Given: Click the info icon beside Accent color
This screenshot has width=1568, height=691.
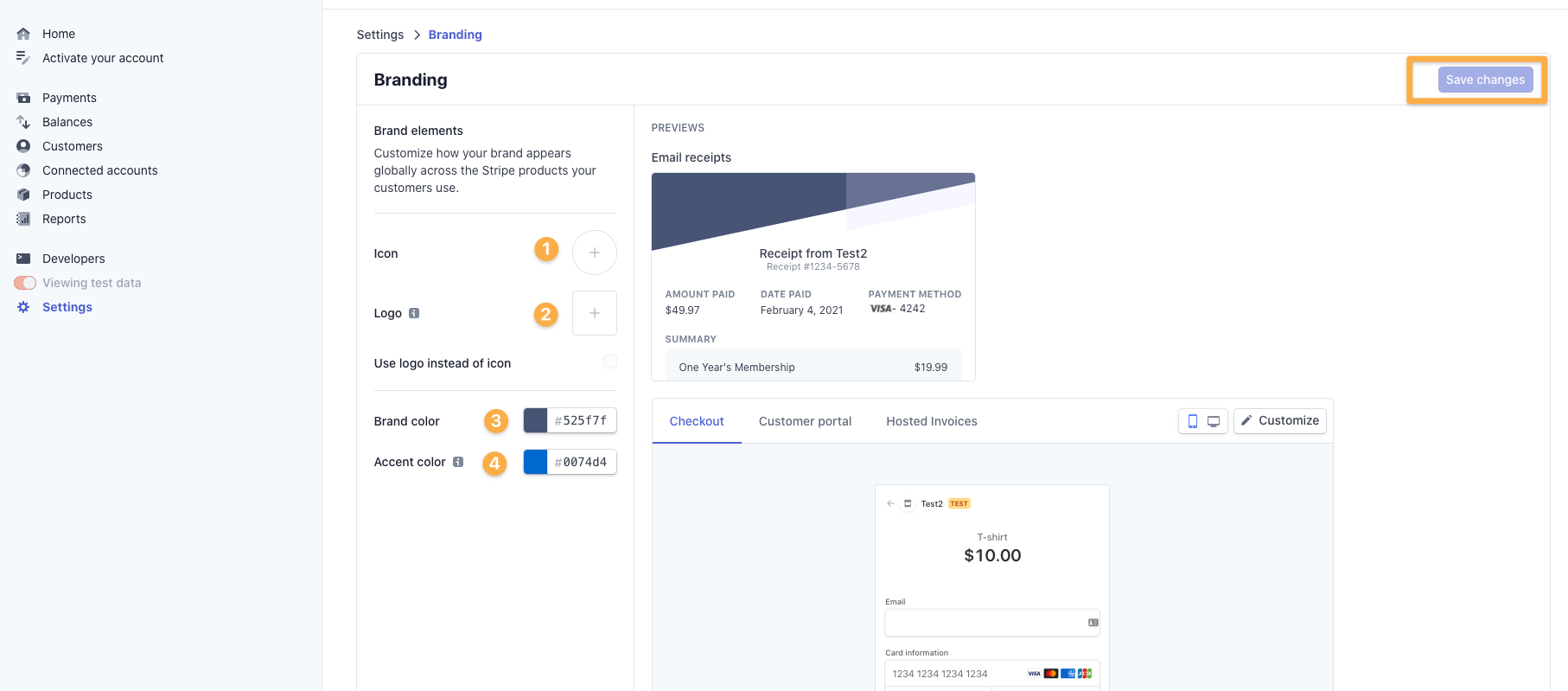Looking at the screenshot, I should coord(458,462).
